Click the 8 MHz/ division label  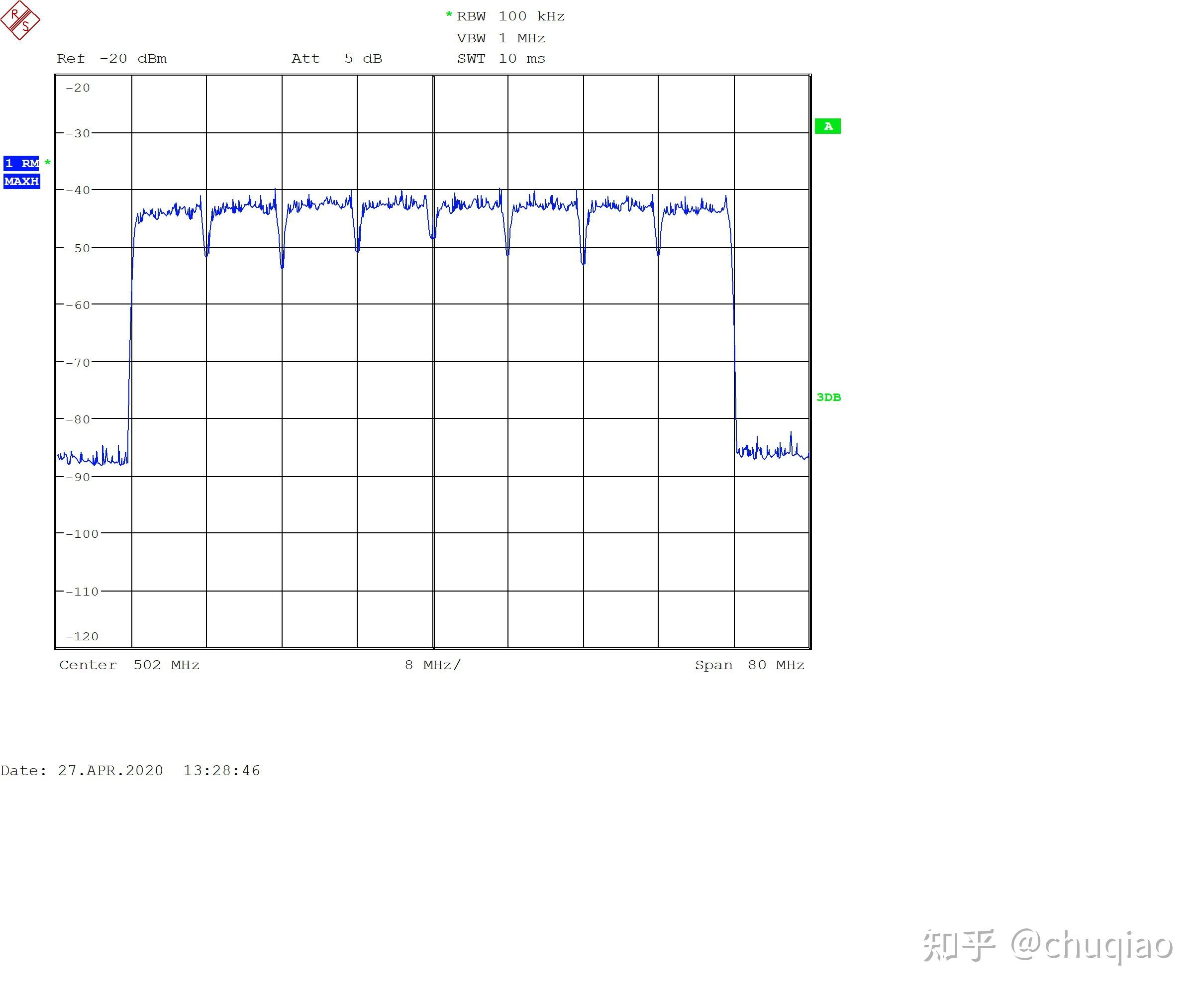click(432, 665)
